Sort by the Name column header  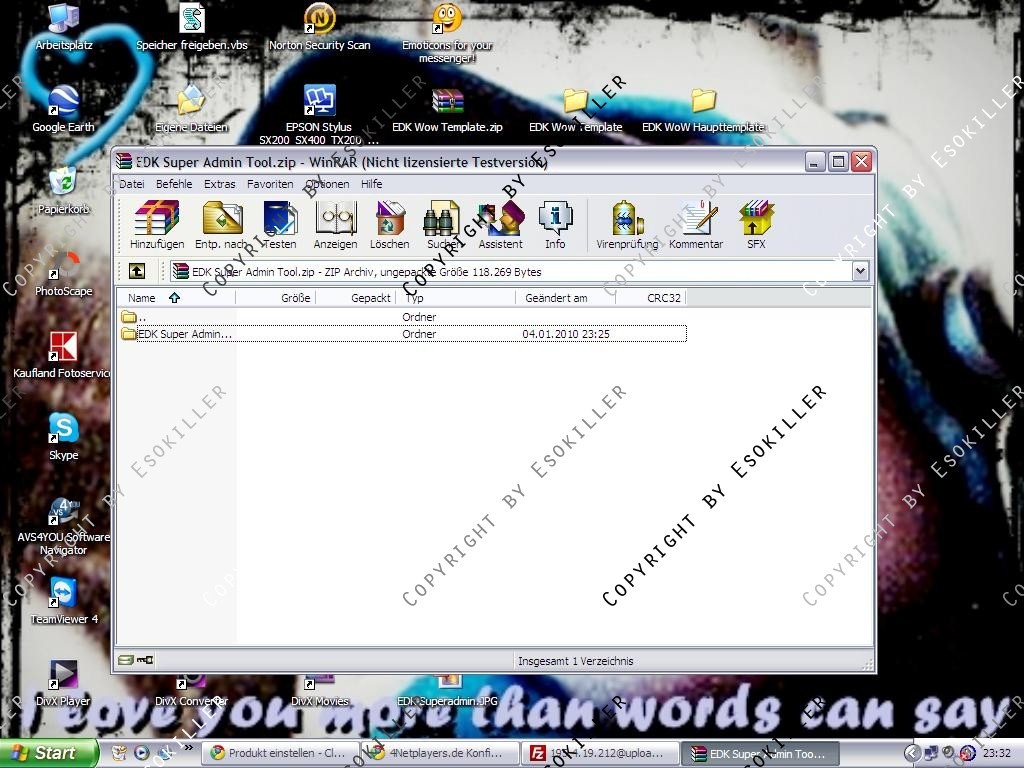tap(176, 298)
